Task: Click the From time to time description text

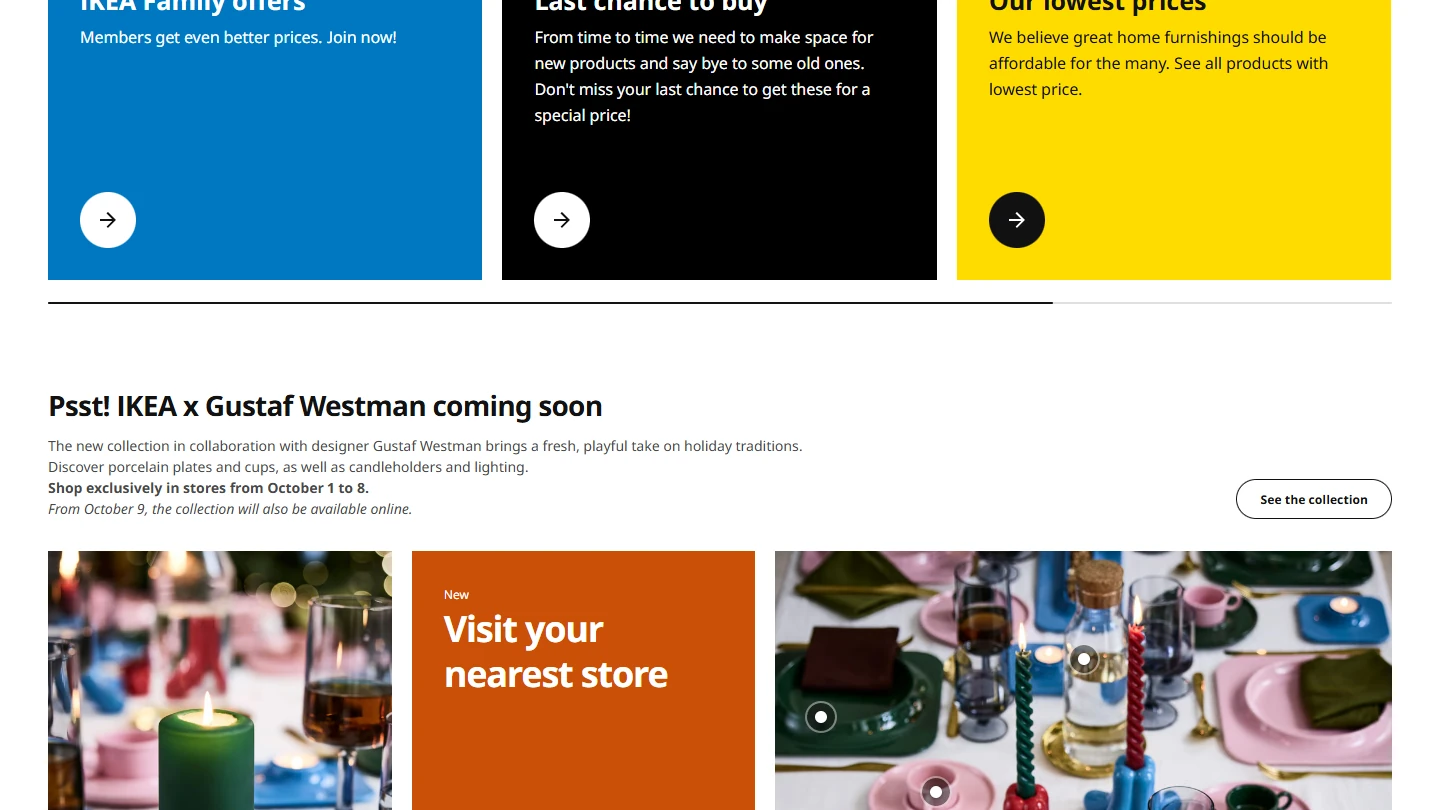Action: point(704,76)
